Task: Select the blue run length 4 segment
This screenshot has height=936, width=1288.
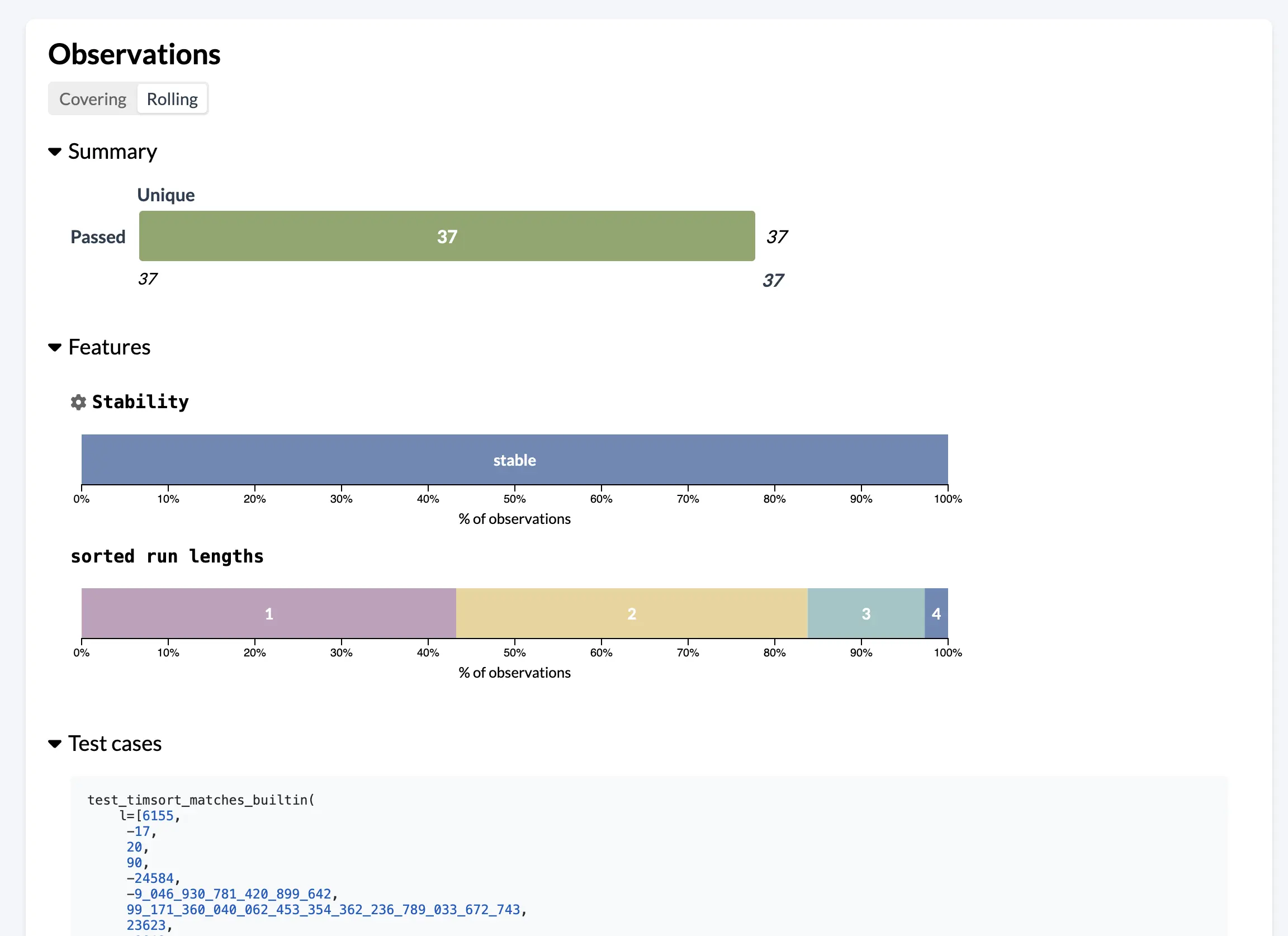Action: pos(936,613)
